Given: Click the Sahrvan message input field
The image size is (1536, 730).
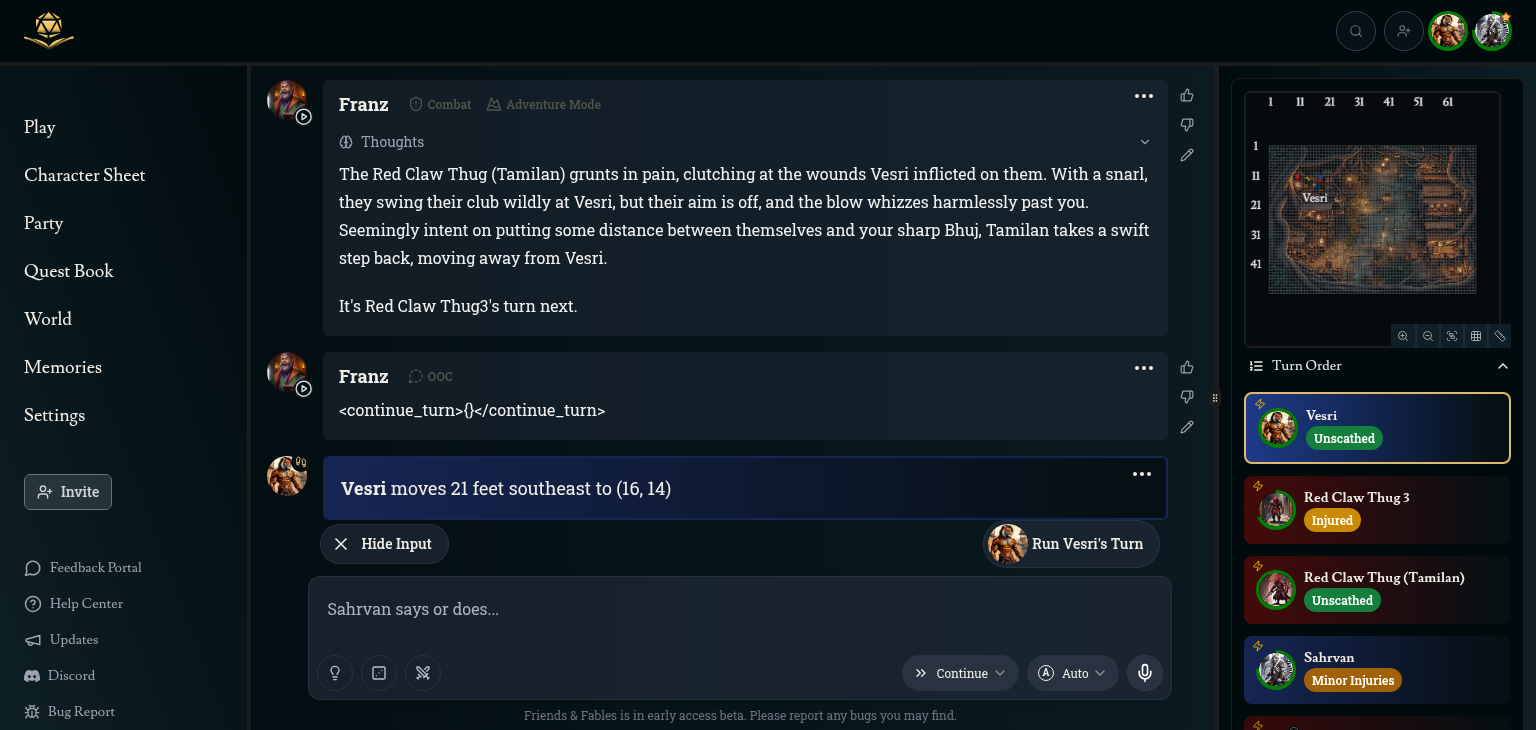Looking at the screenshot, I should click(738, 609).
